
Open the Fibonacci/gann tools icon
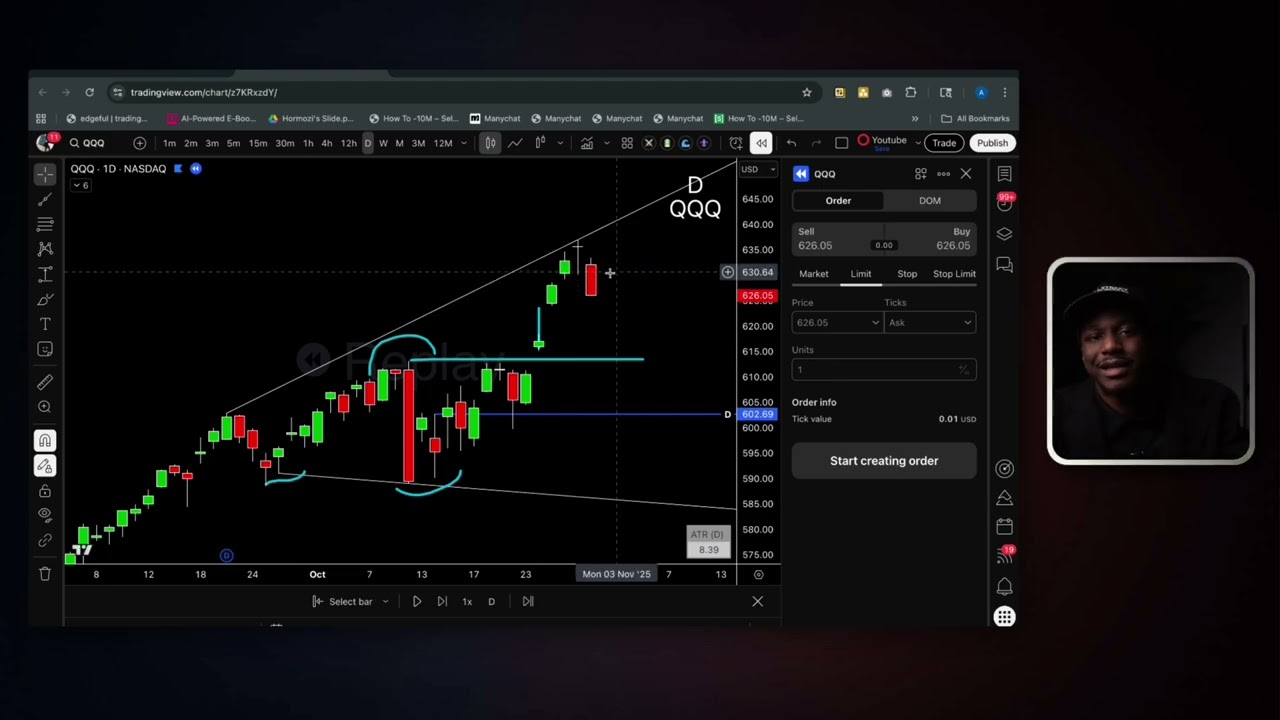pos(45,224)
